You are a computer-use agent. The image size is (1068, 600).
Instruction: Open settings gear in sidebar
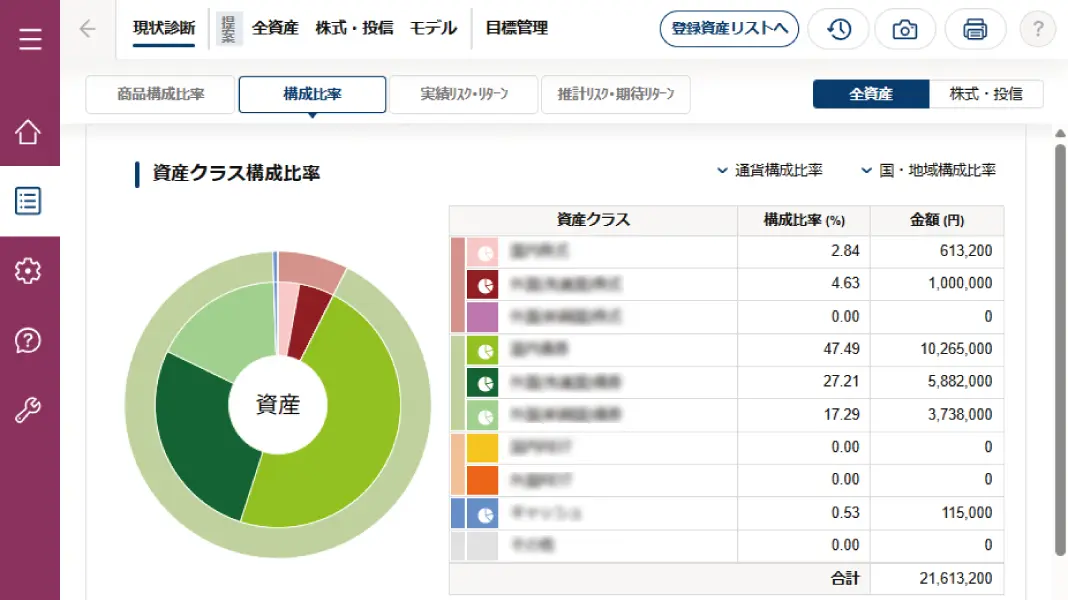(28, 271)
